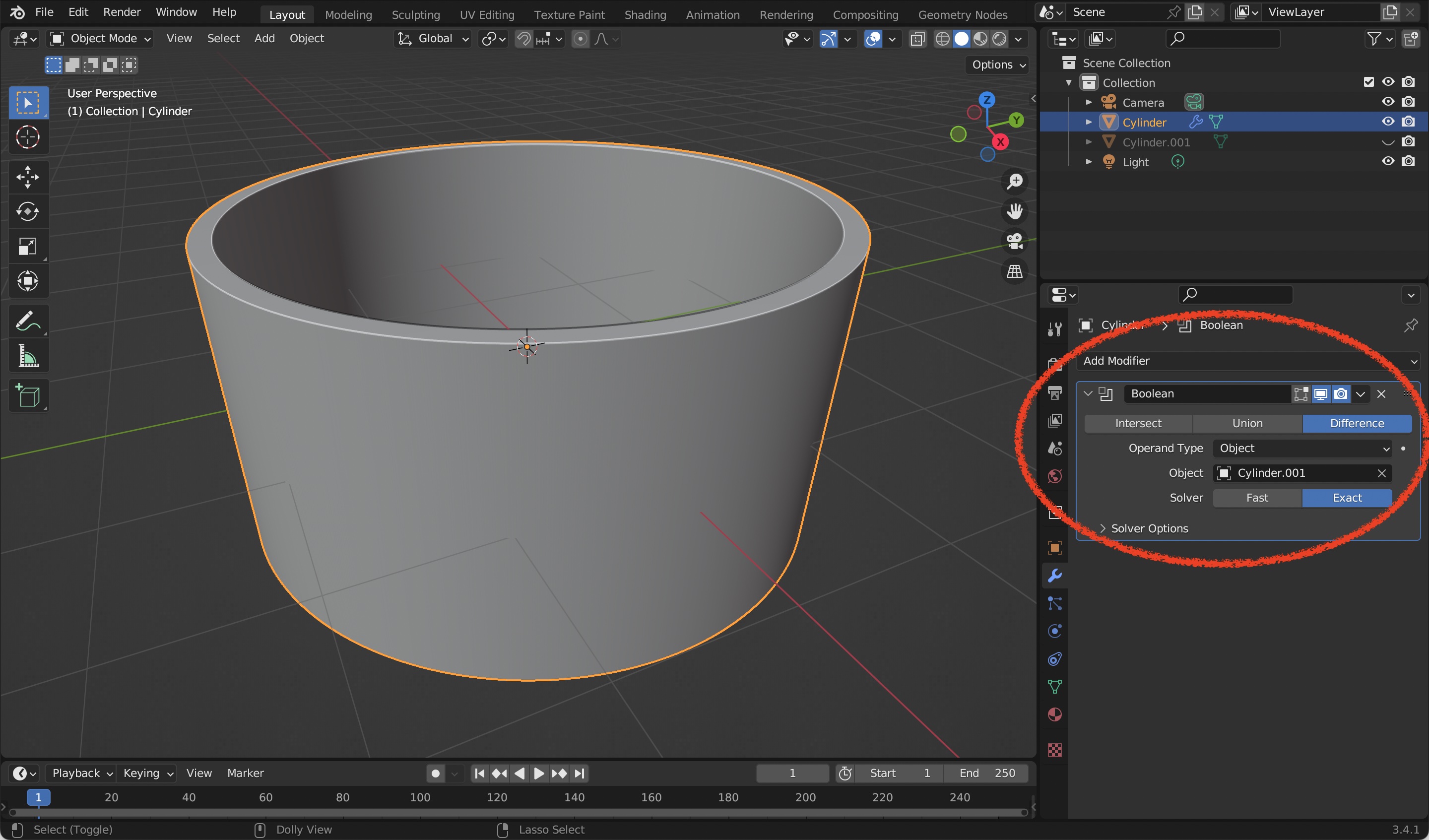Viewport: 1429px width, 840px height.
Task: Open the Render menu
Action: coord(122,12)
